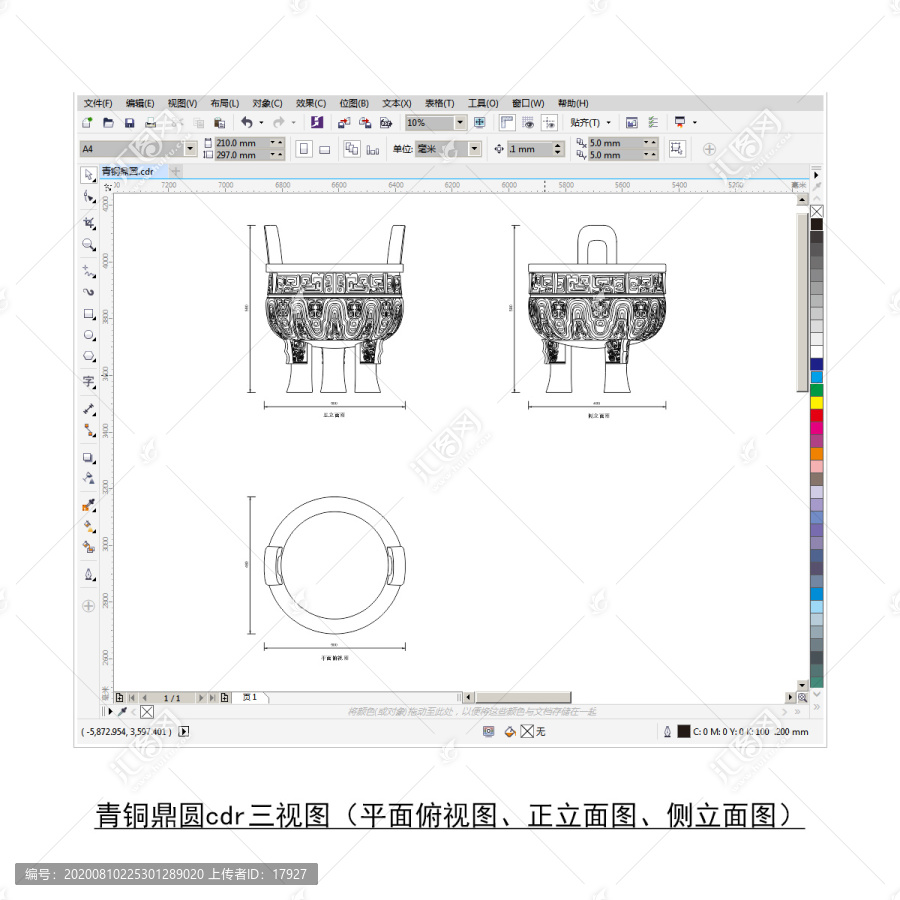Image resolution: width=900 pixels, height=900 pixels.
Task: Toggle Show grid button
Action: [x=528, y=122]
